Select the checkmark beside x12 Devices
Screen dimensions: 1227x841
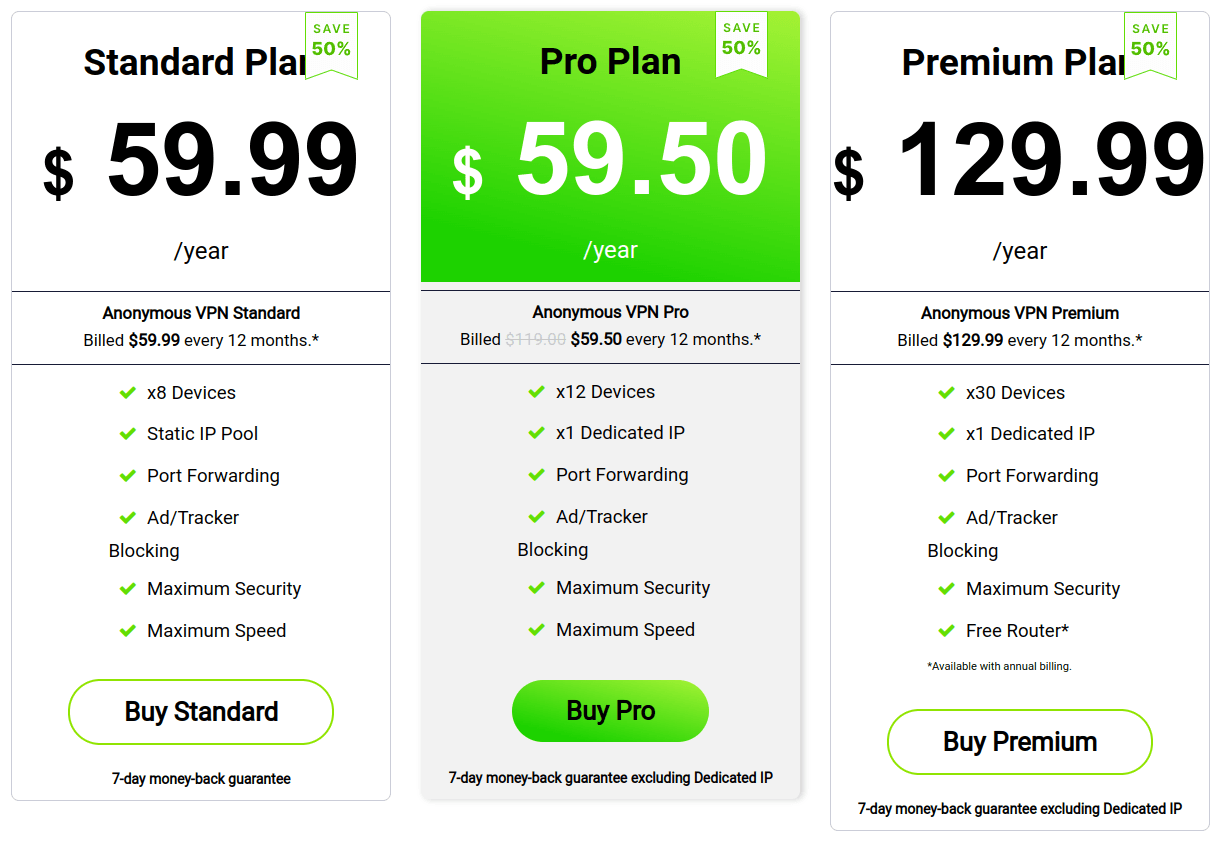pos(537,392)
